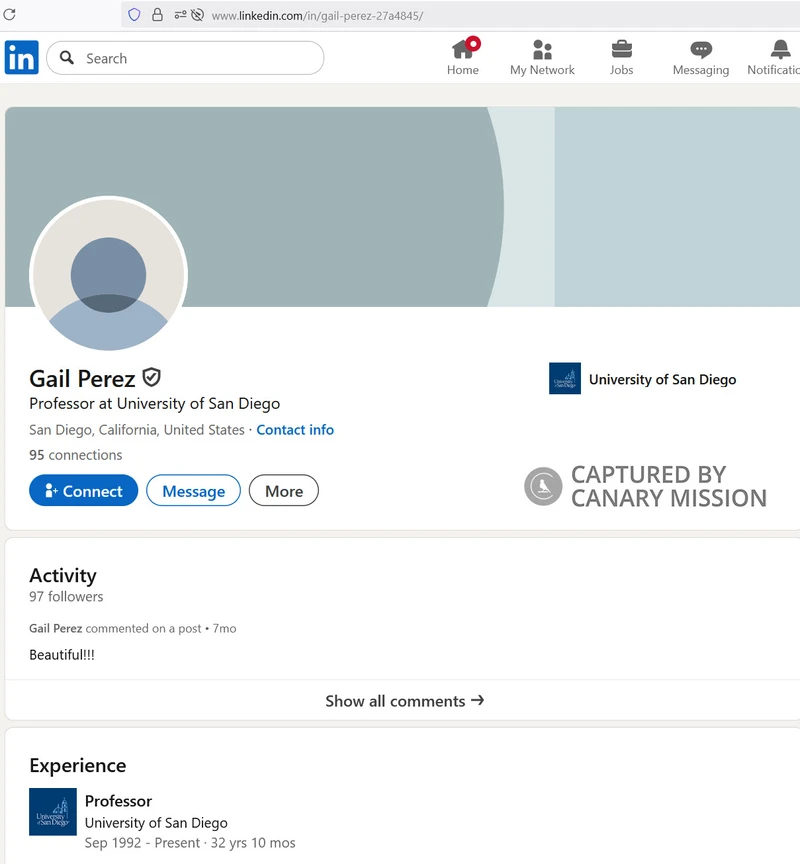
Task: Open the Messaging tab
Action: tap(701, 57)
